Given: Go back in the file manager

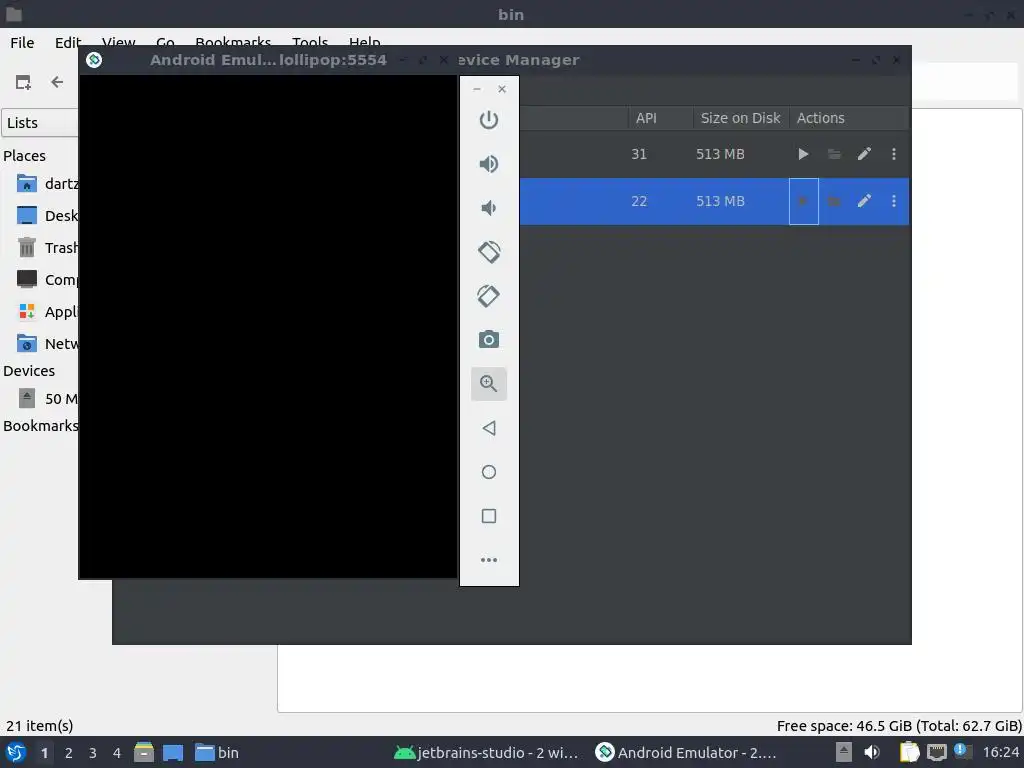Looking at the screenshot, I should coord(57,82).
